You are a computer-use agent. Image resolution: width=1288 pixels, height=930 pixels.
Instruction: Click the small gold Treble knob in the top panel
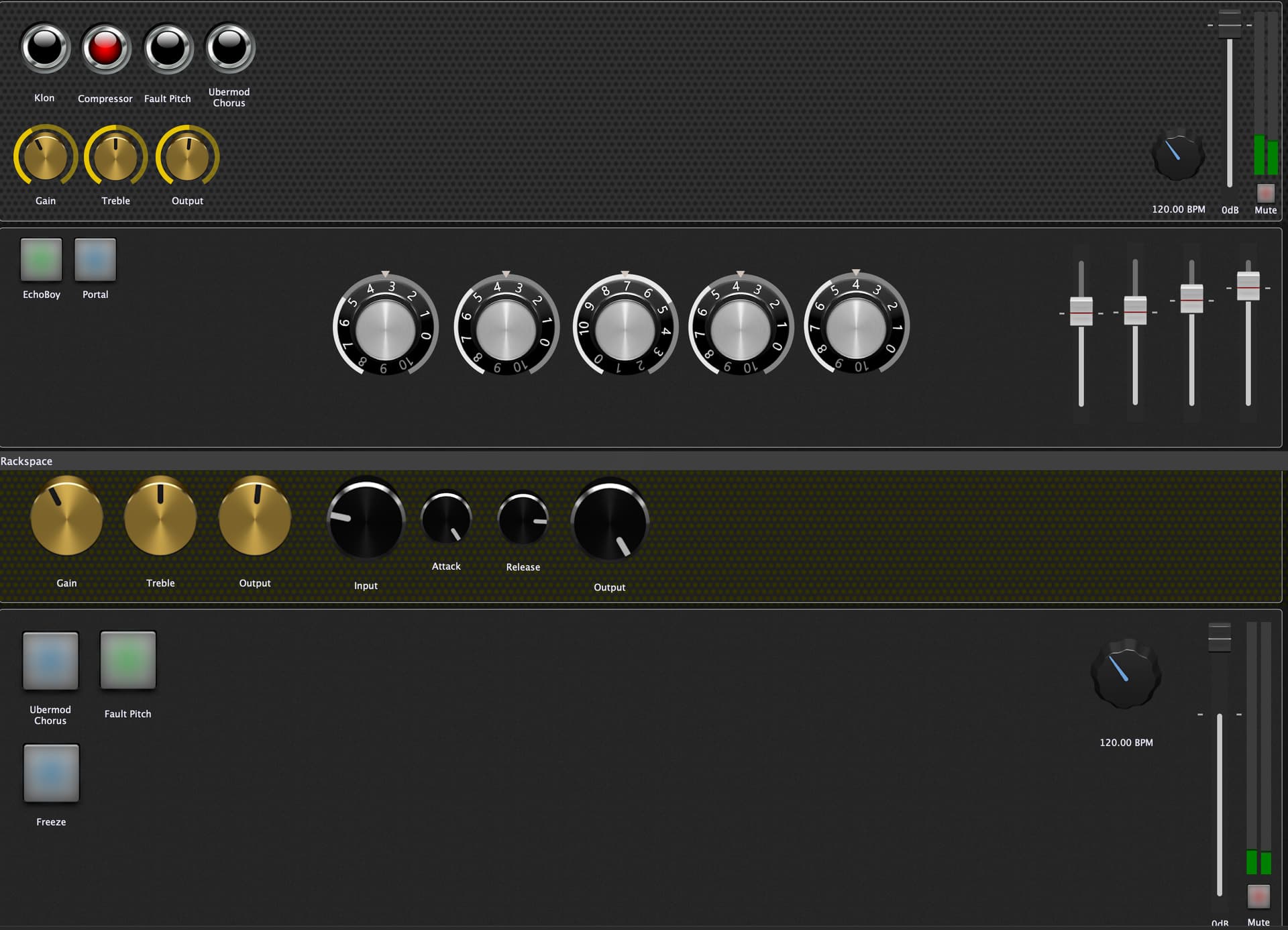(115, 157)
